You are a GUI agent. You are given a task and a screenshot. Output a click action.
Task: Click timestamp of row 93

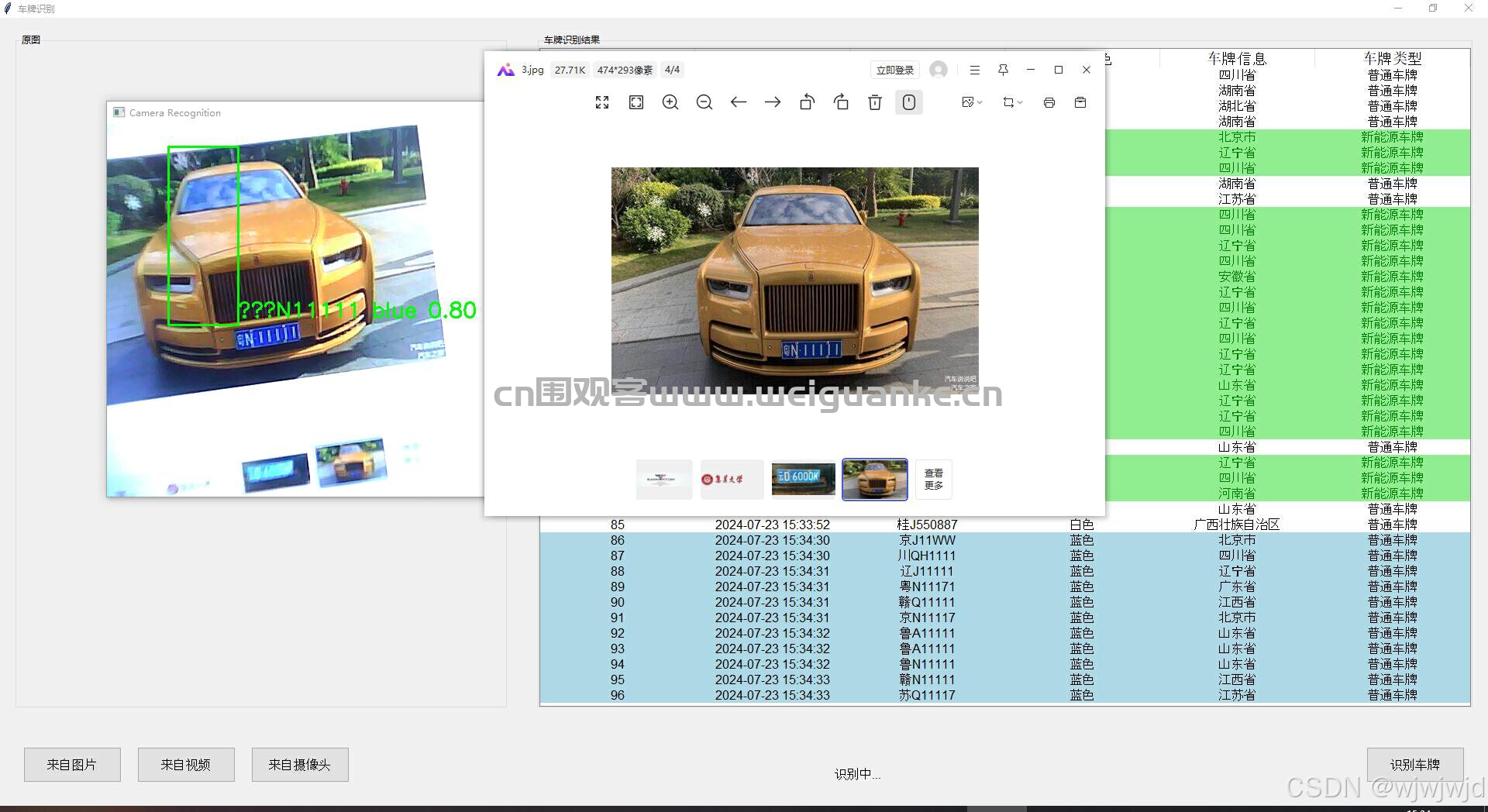click(x=773, y=649)
